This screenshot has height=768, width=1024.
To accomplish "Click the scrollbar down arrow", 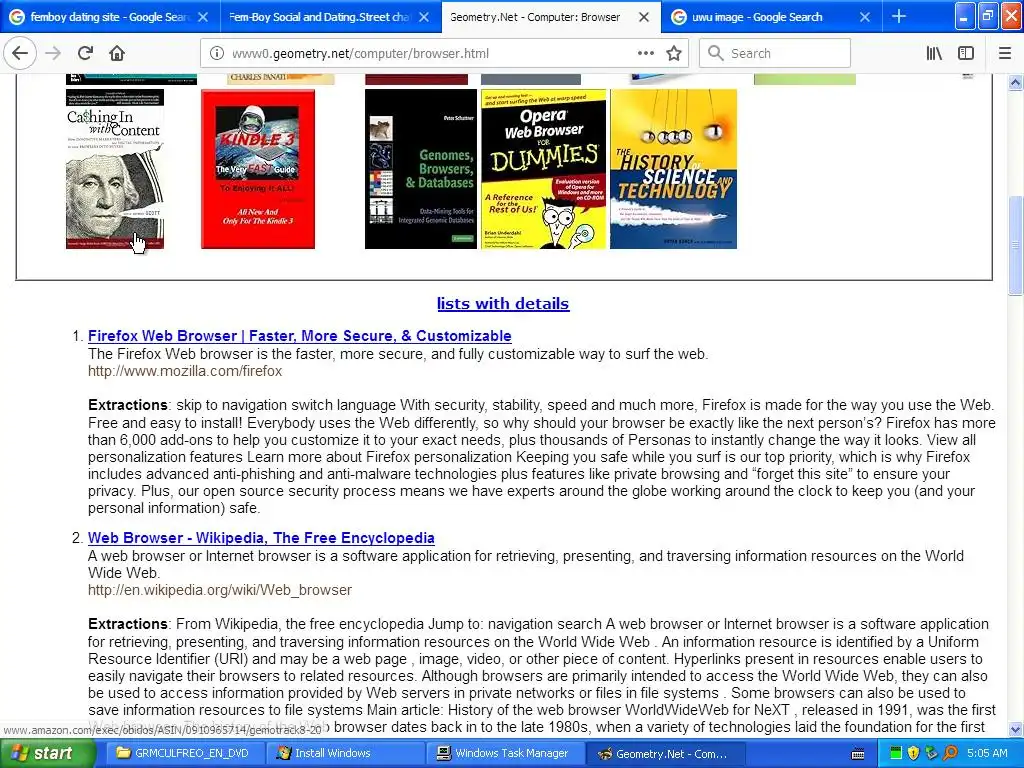I will click(x=1015, y=730).
